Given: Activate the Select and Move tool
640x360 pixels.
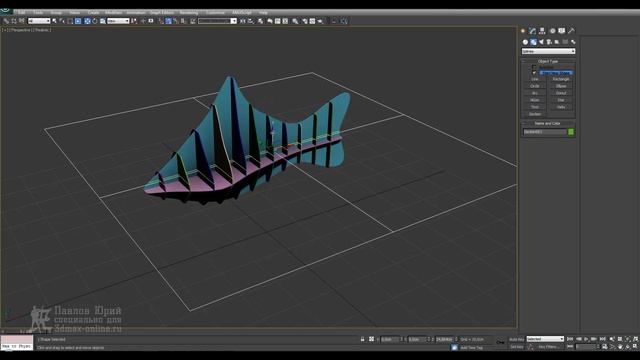Looking at the screenshot, I should pos(87,21).
